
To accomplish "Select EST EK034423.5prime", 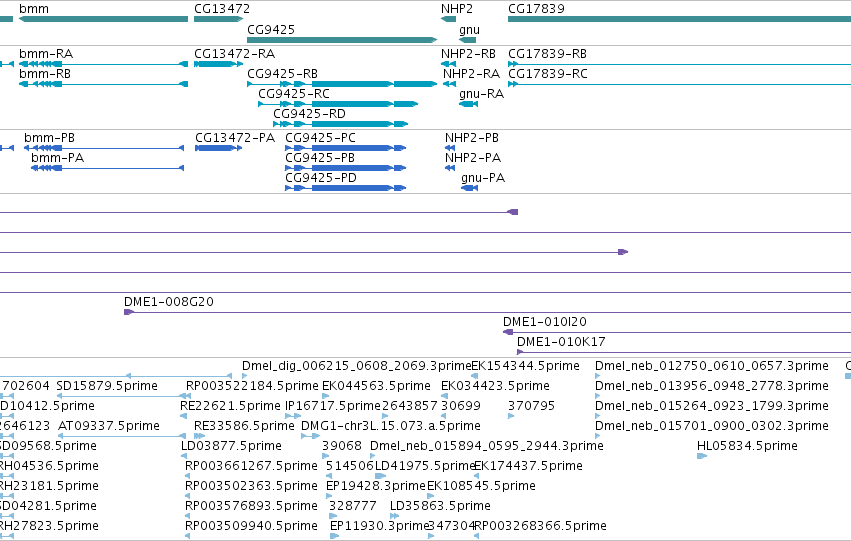I will 496,386.
